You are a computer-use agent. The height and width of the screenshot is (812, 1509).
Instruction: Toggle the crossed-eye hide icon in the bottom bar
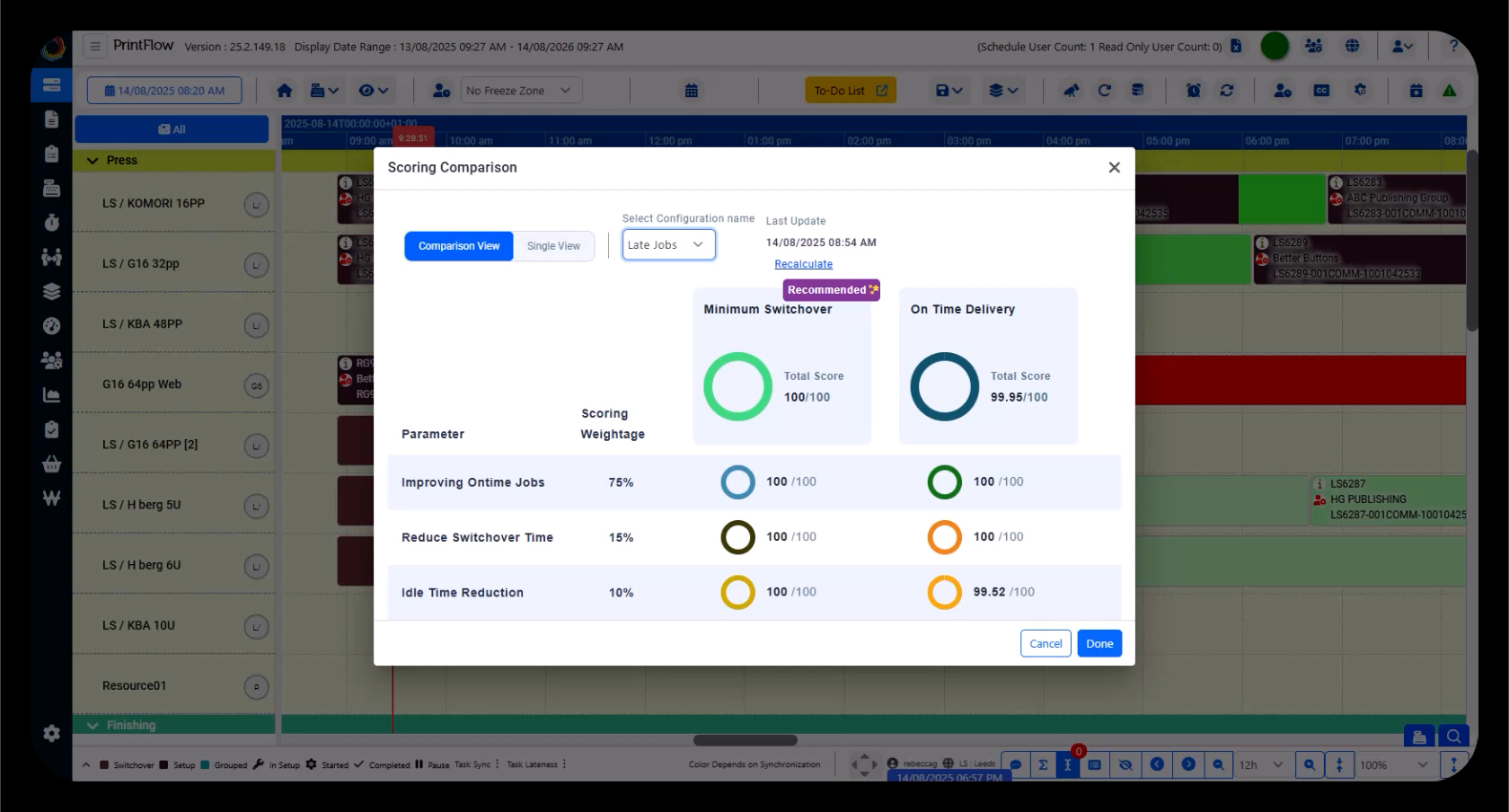[1125, 764]
